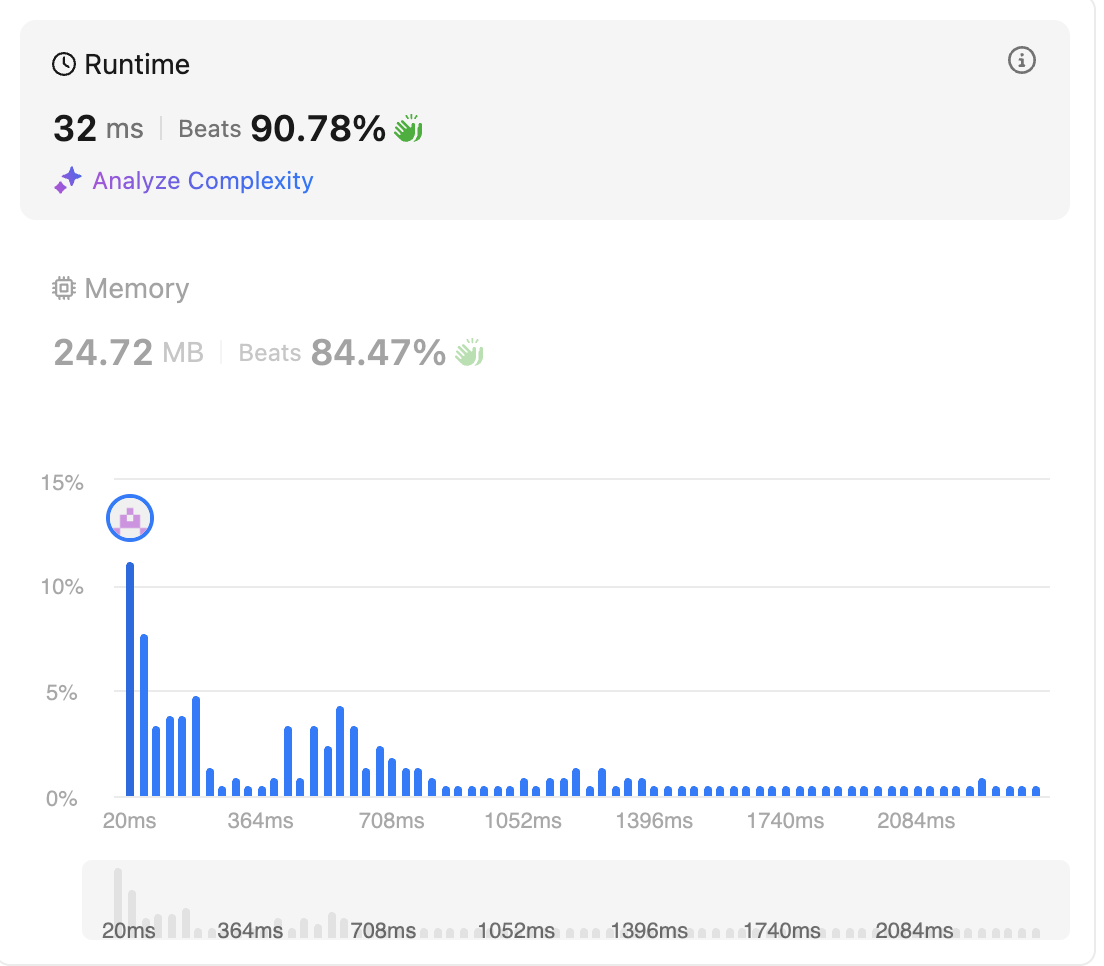
Task: Click the tallest gray bar in bottom overview
Action: click(x=118, y=902)
